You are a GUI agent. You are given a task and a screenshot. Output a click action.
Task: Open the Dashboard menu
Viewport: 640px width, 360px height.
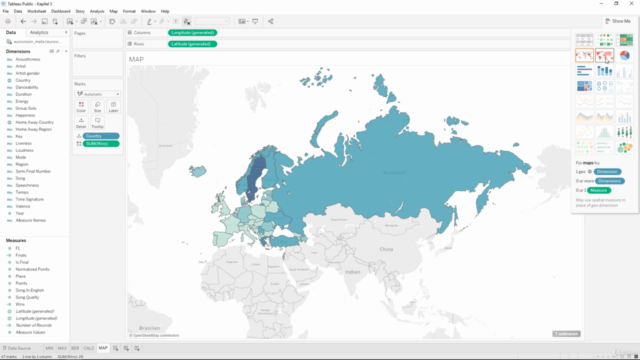pos(60,11)
